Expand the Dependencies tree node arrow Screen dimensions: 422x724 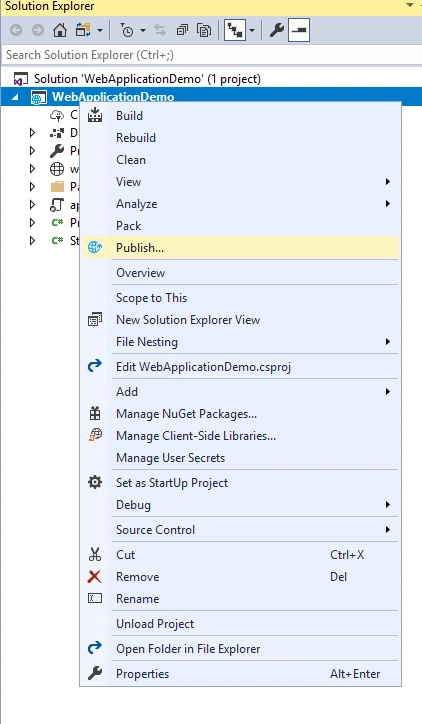(32, 133)
